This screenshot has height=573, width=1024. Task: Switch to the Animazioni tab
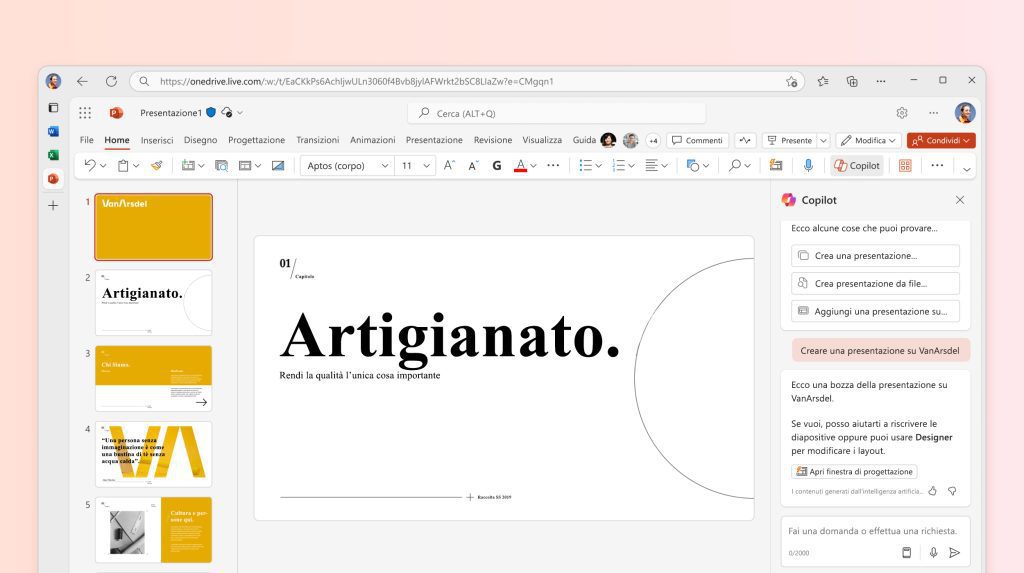(372, 140)
